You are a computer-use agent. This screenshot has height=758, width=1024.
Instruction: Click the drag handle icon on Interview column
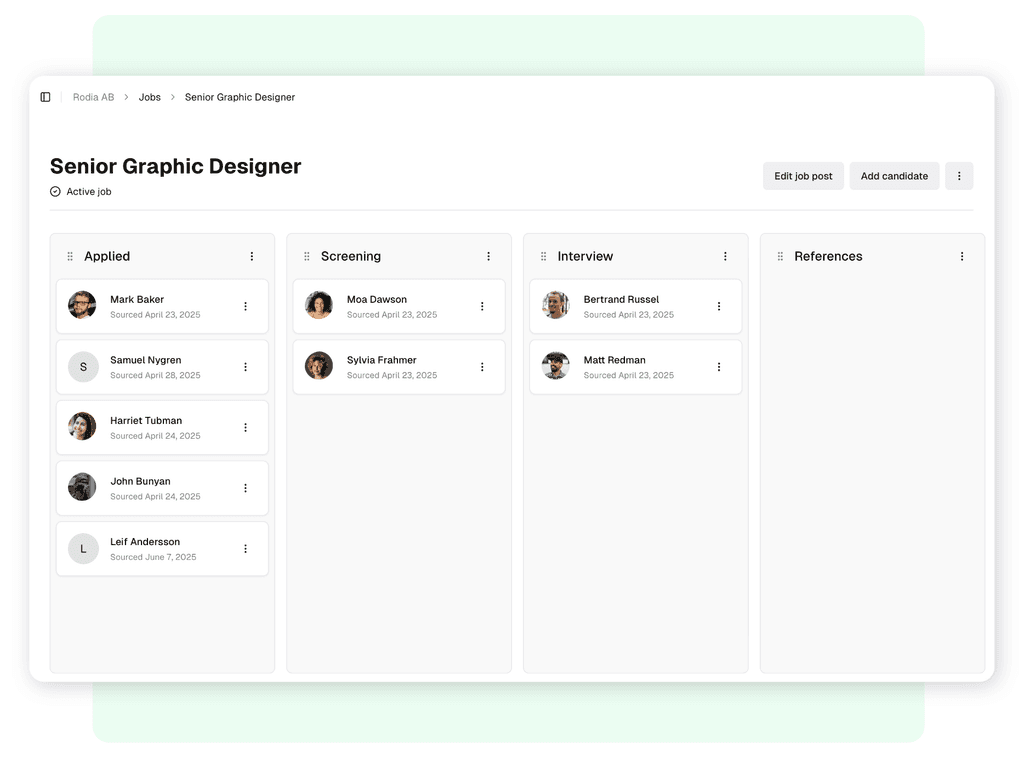(x=543, y=256)
